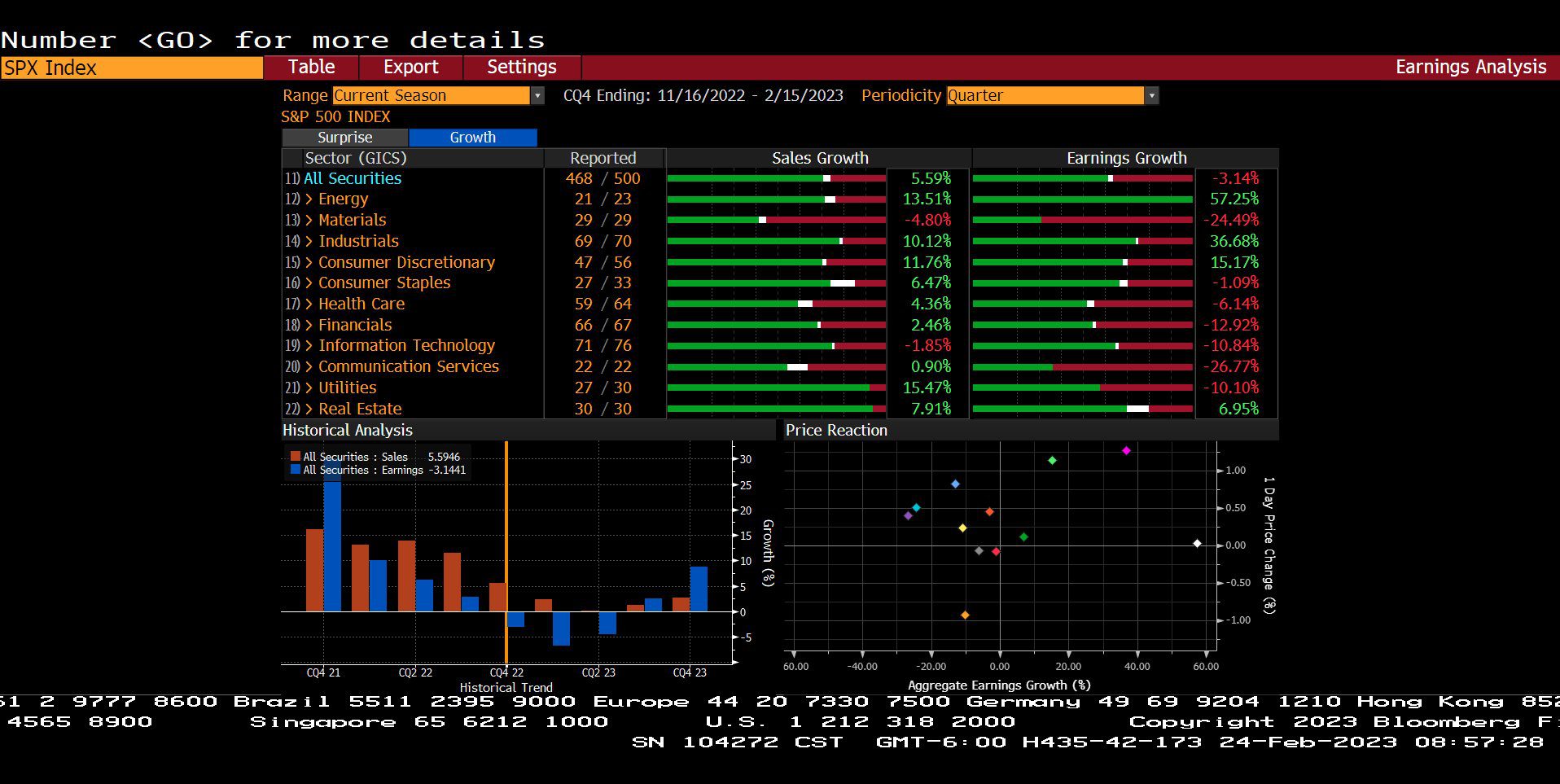
Task: Open the Real Estate sector link
Action: (x=360, y=409)
